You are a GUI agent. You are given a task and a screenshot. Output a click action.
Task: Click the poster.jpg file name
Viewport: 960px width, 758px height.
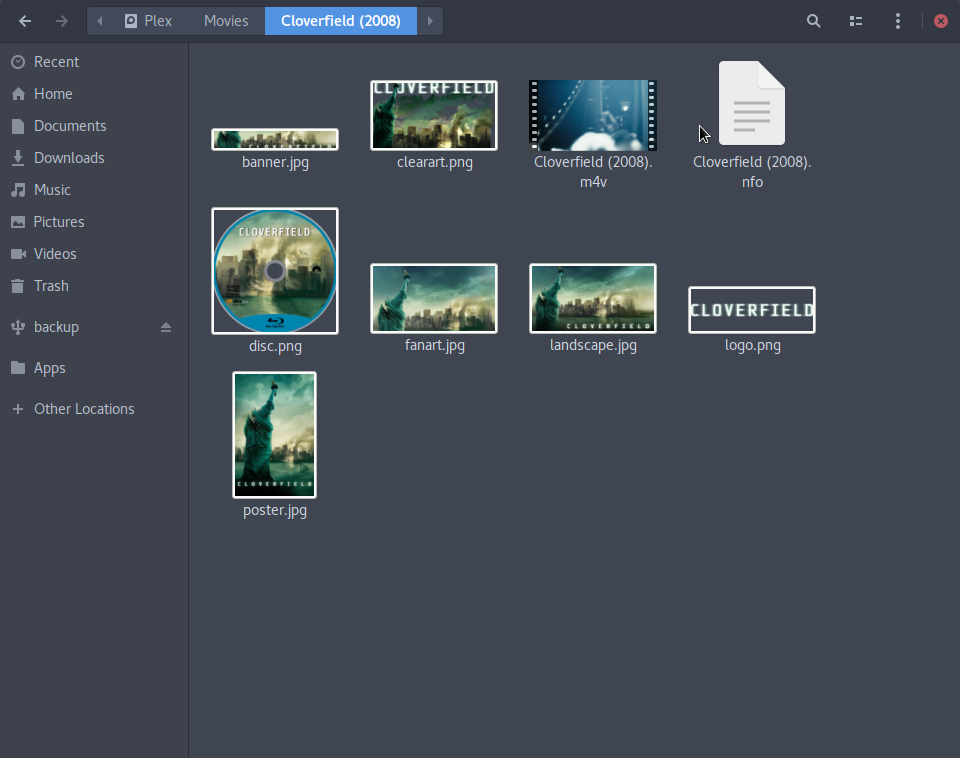pyautogui.click(x=275, y=510)
